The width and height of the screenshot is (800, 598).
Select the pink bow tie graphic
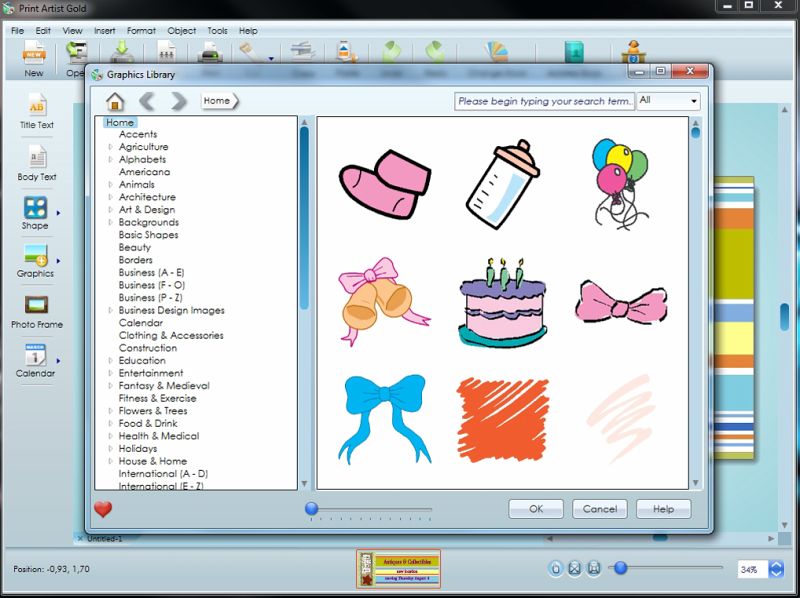(621, 302)
